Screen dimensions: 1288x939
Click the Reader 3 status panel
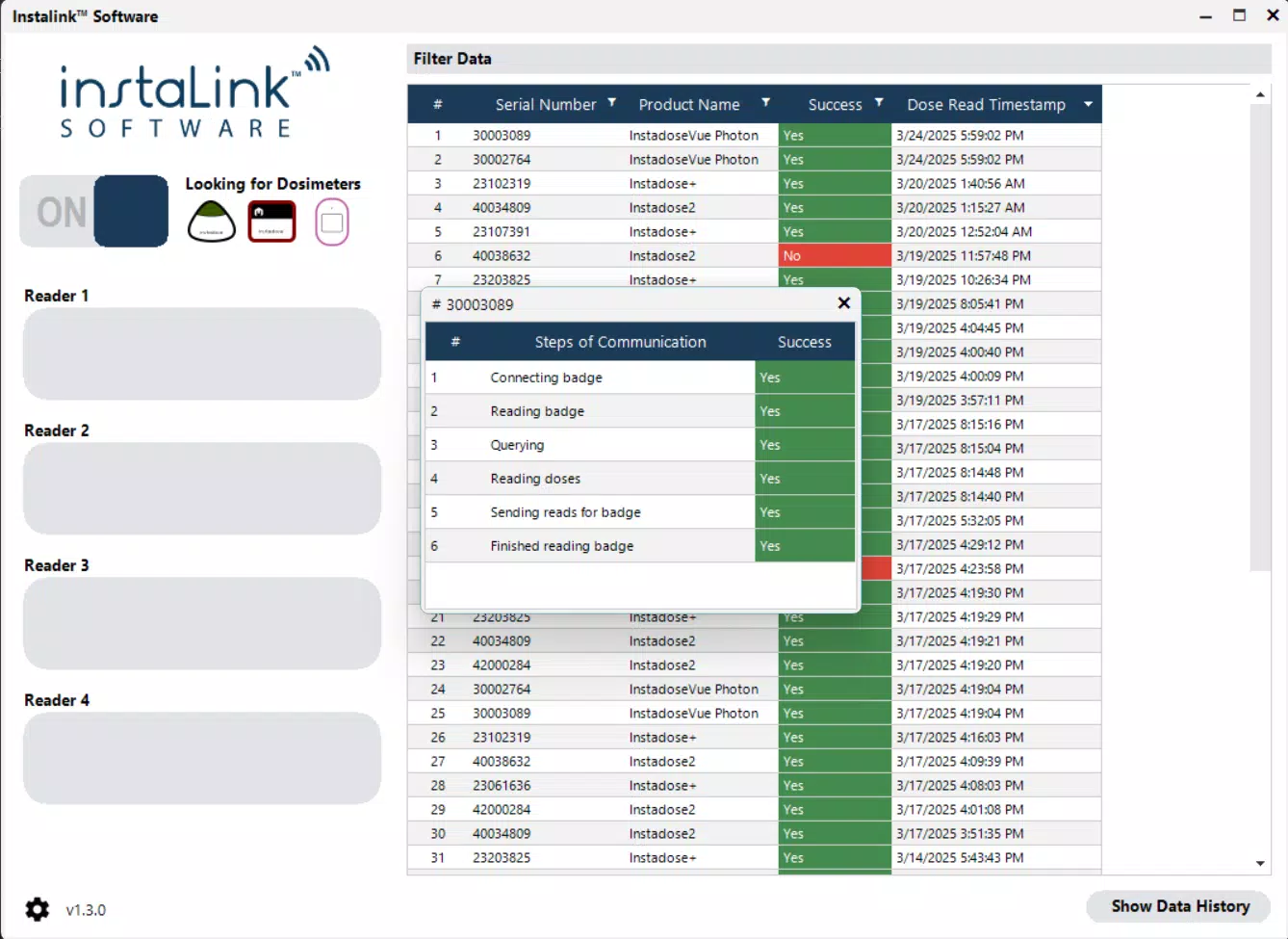202,623
